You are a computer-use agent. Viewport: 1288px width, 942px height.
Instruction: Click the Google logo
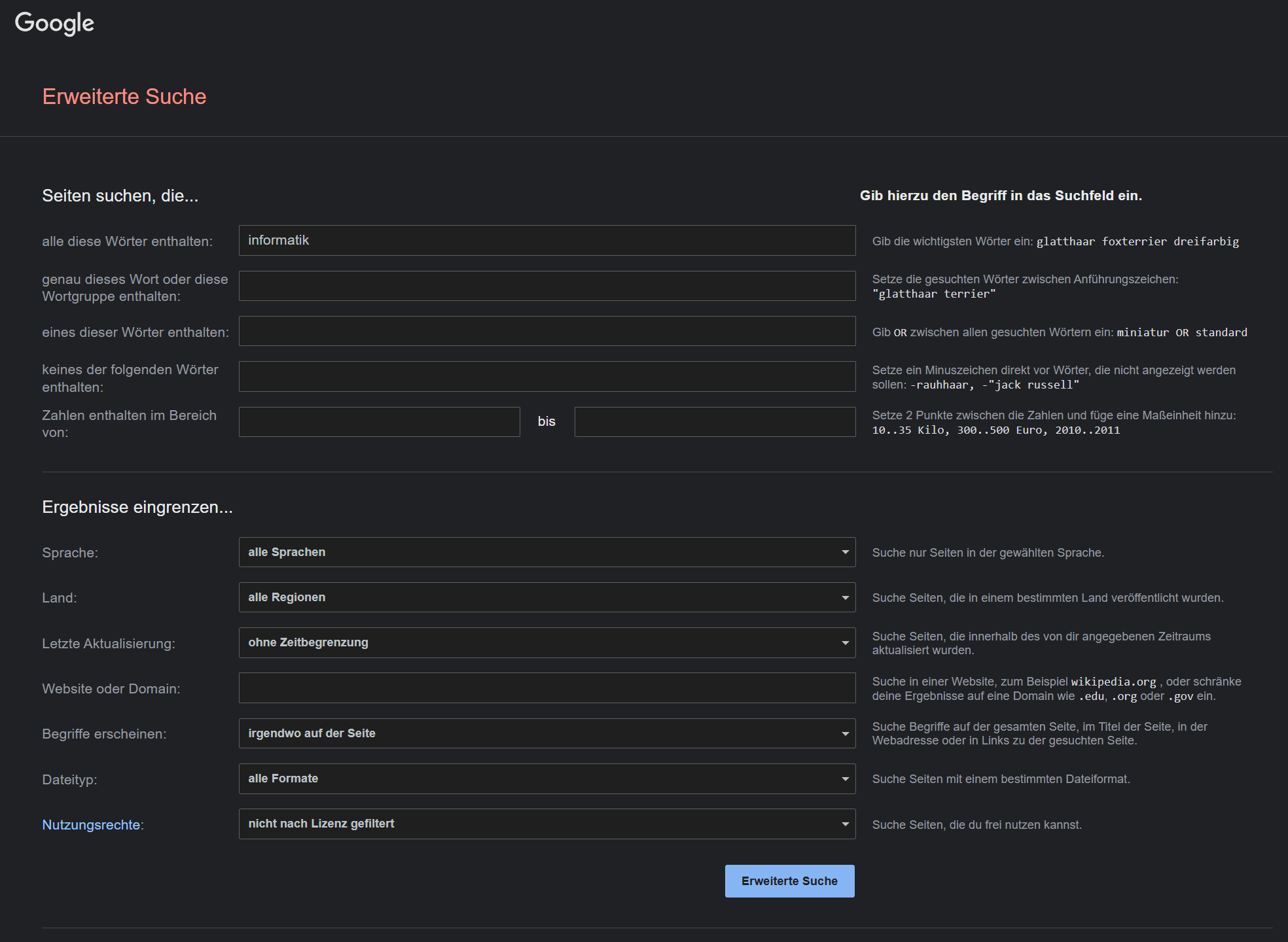tap(54, 23)
